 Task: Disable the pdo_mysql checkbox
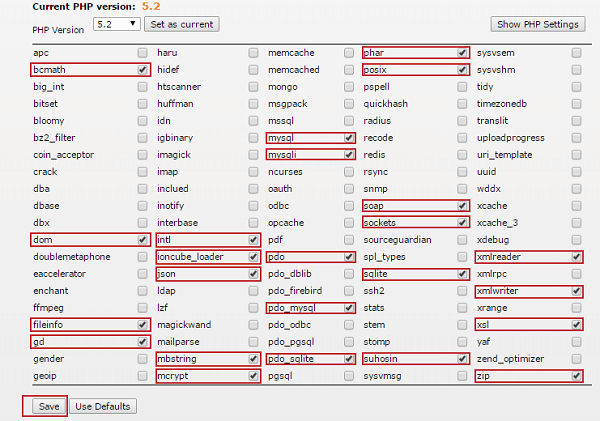[x=349, y=308]
